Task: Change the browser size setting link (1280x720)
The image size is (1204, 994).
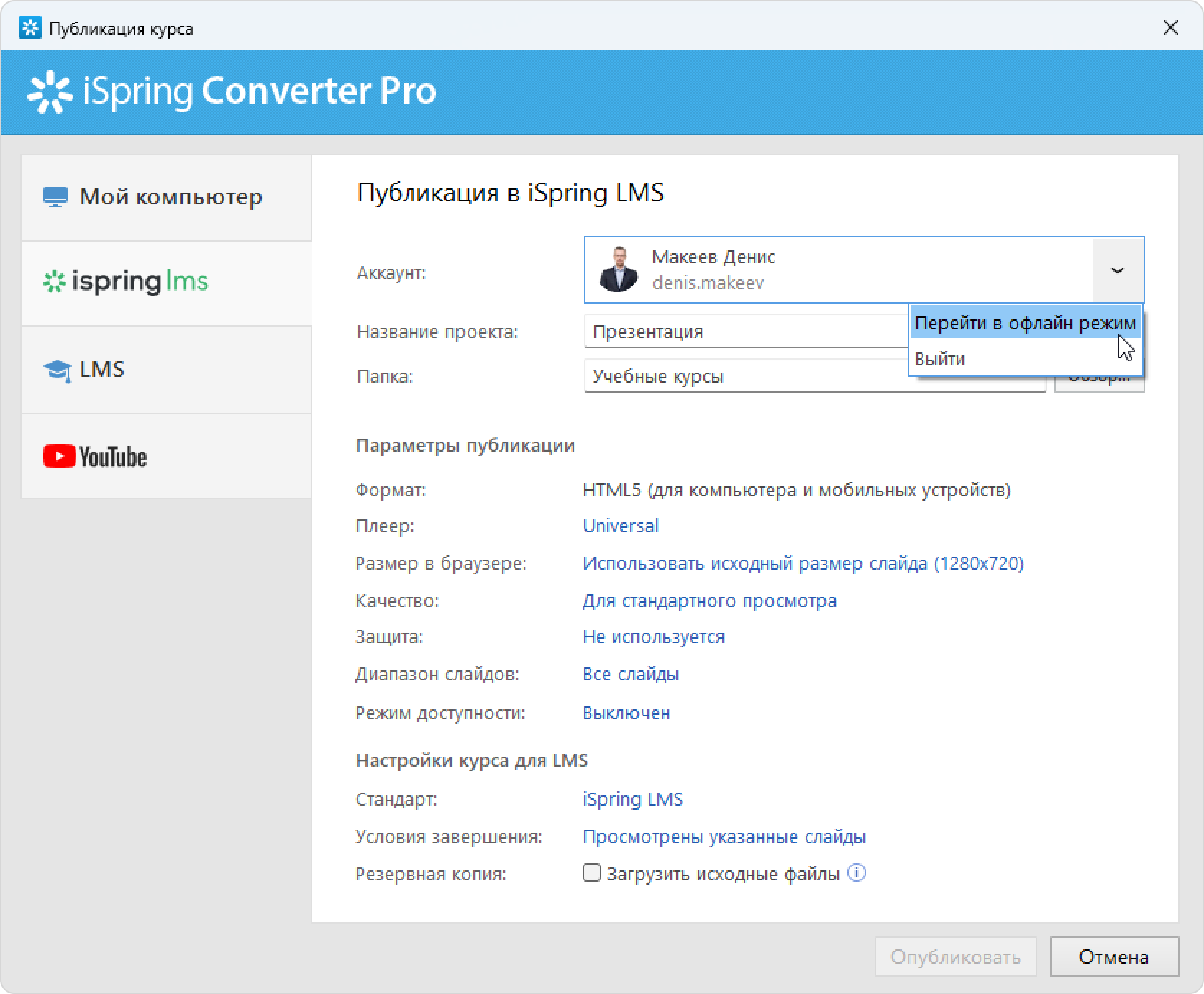Action: pos(803,563)
